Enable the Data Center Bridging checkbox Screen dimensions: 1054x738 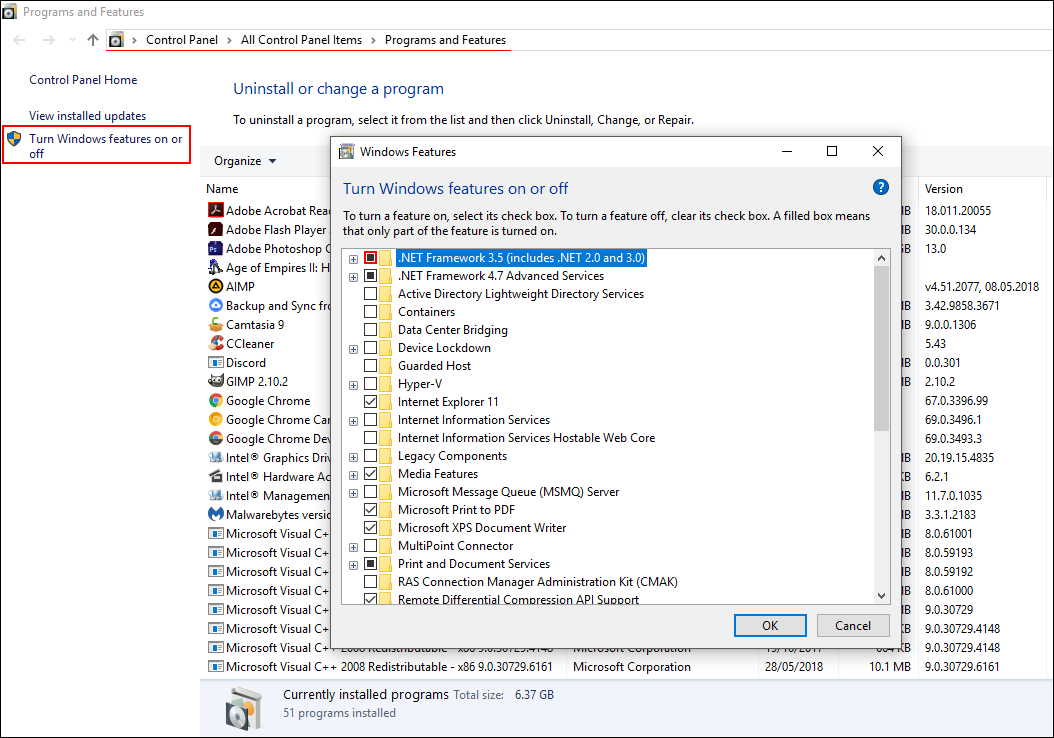(370, 329)
